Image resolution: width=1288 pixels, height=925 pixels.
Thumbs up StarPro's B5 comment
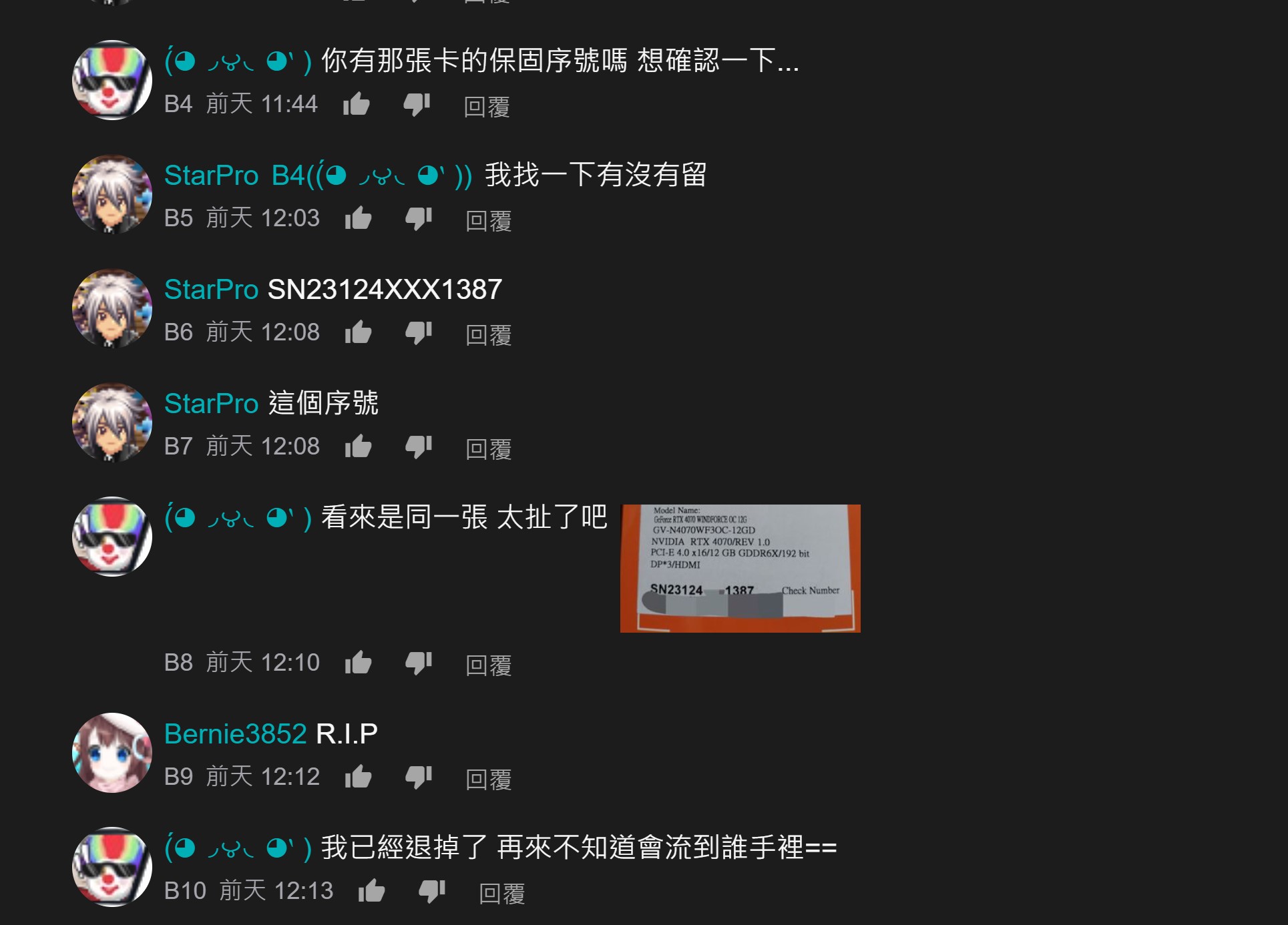coord(359,219)
